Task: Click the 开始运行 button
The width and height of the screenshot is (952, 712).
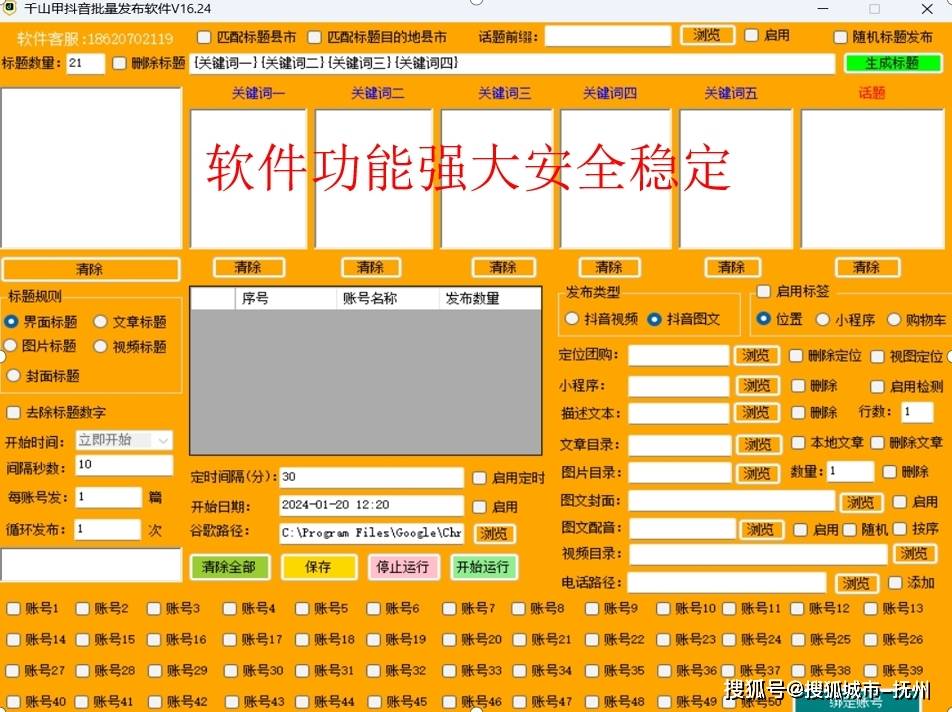Action: (483, 567)
